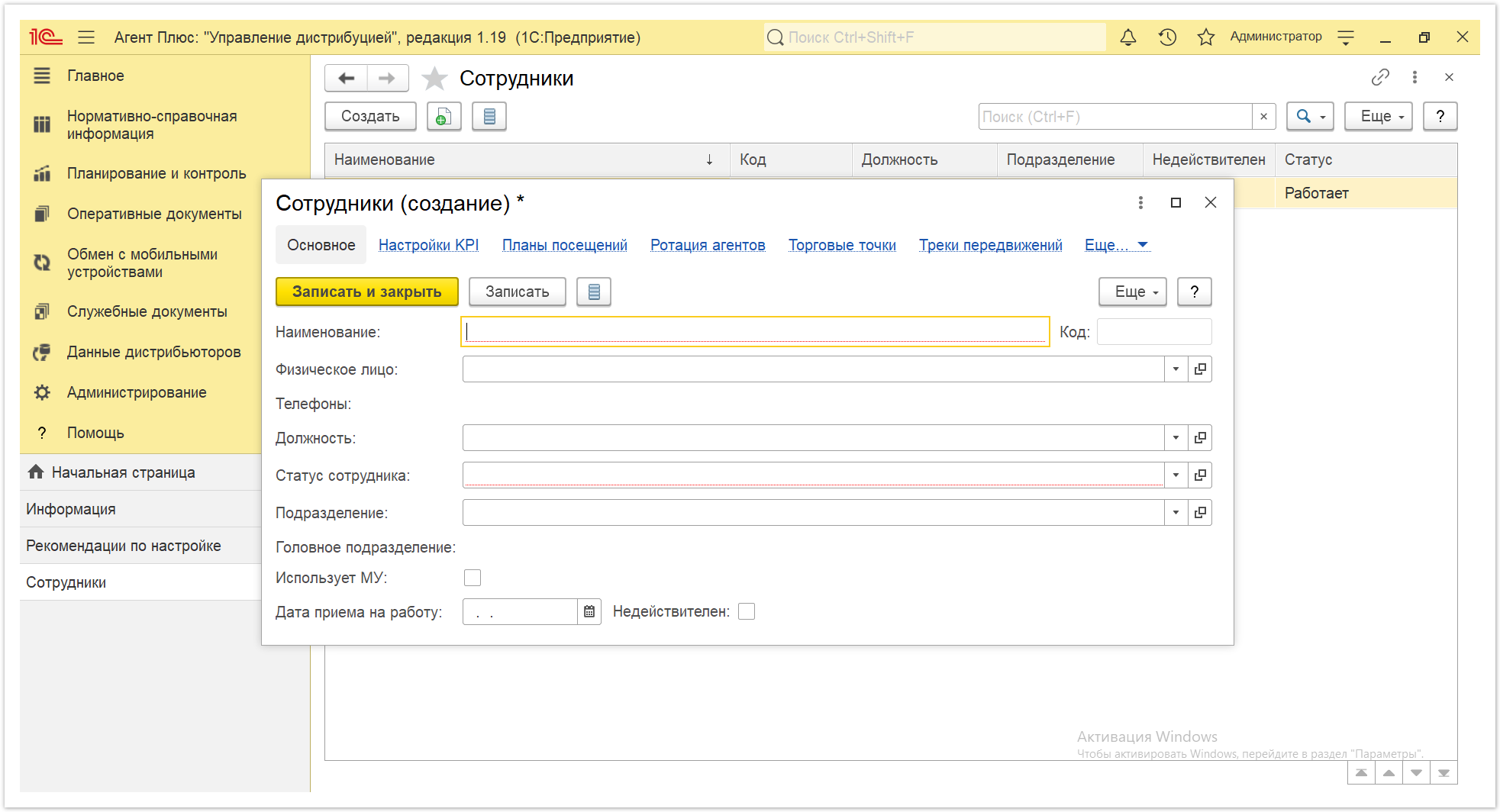Open notifications bell in title bar

(1127, 37)
